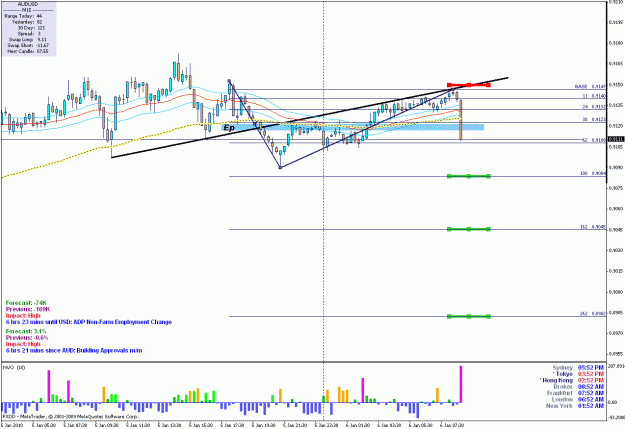This screenshot has width=625, height=429.
Task: Click the Frankfurt 07:52 AM clock row
Action: [x=576, y=393]
